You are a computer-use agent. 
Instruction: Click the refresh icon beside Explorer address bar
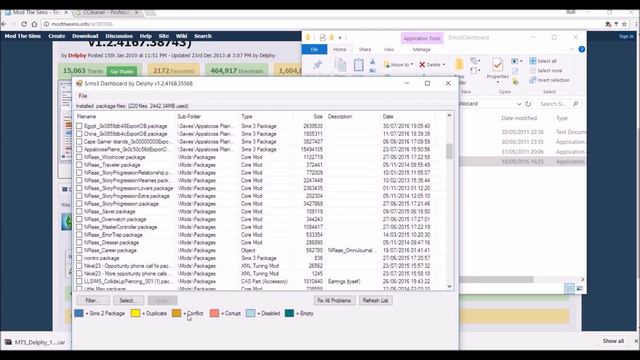click(x=528, y=104)
